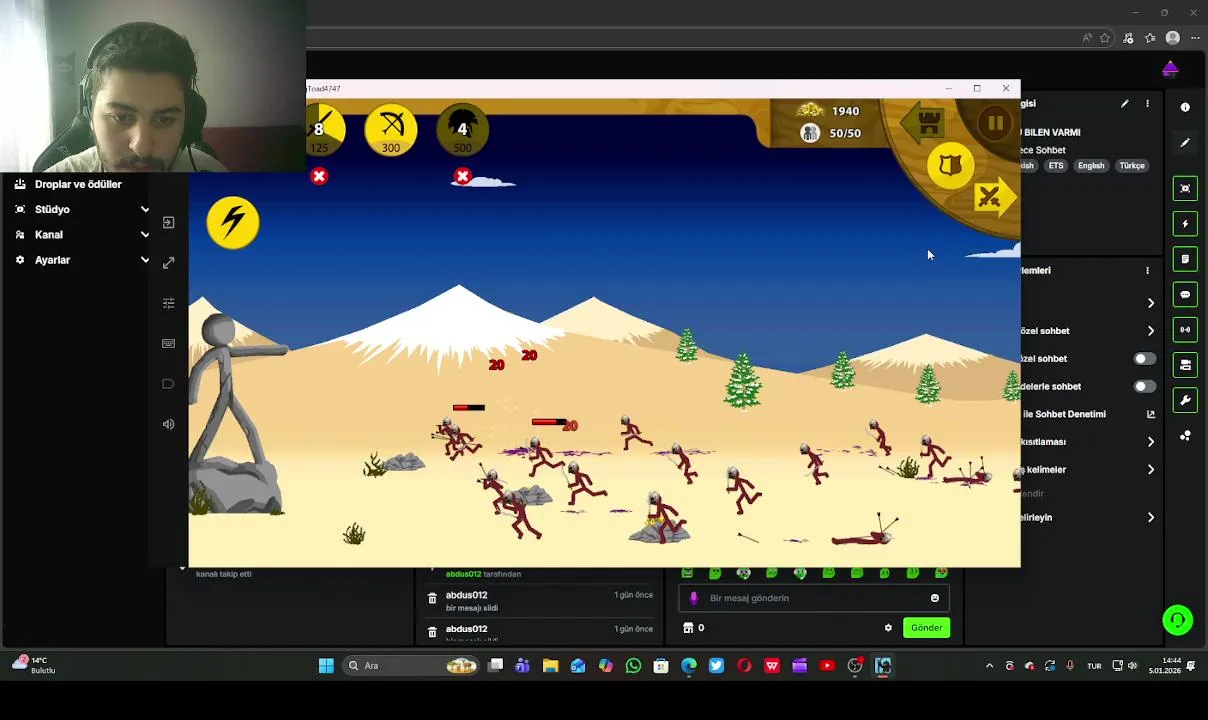Select the Türkçe stream tag
This screenshot has height=720, width=1208.
click(x=1132, y=166)
